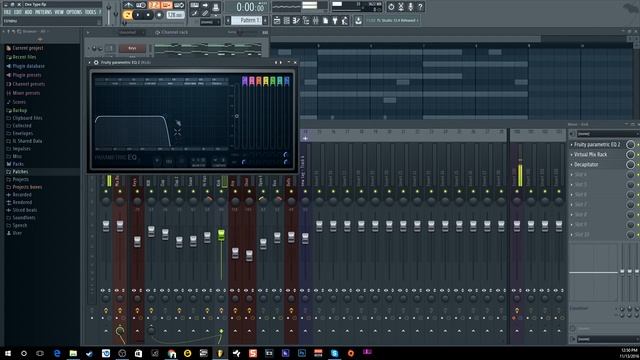Click the pencil draw tool icon in toolbar
The height and width of the screenshot is (360, 640).
pos(195,13)
